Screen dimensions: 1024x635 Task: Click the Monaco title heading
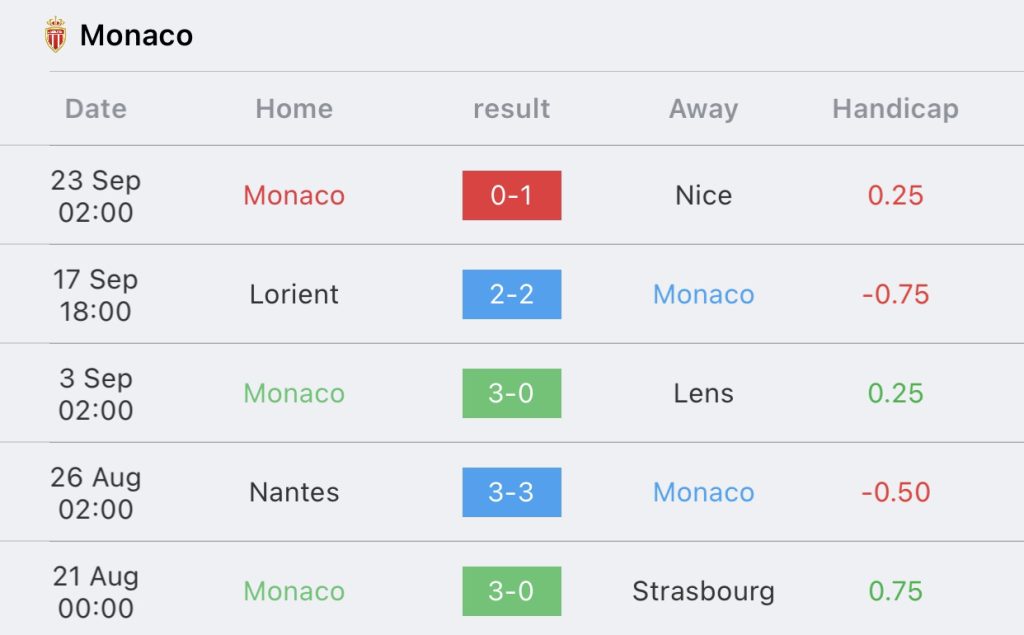[136, 36]
